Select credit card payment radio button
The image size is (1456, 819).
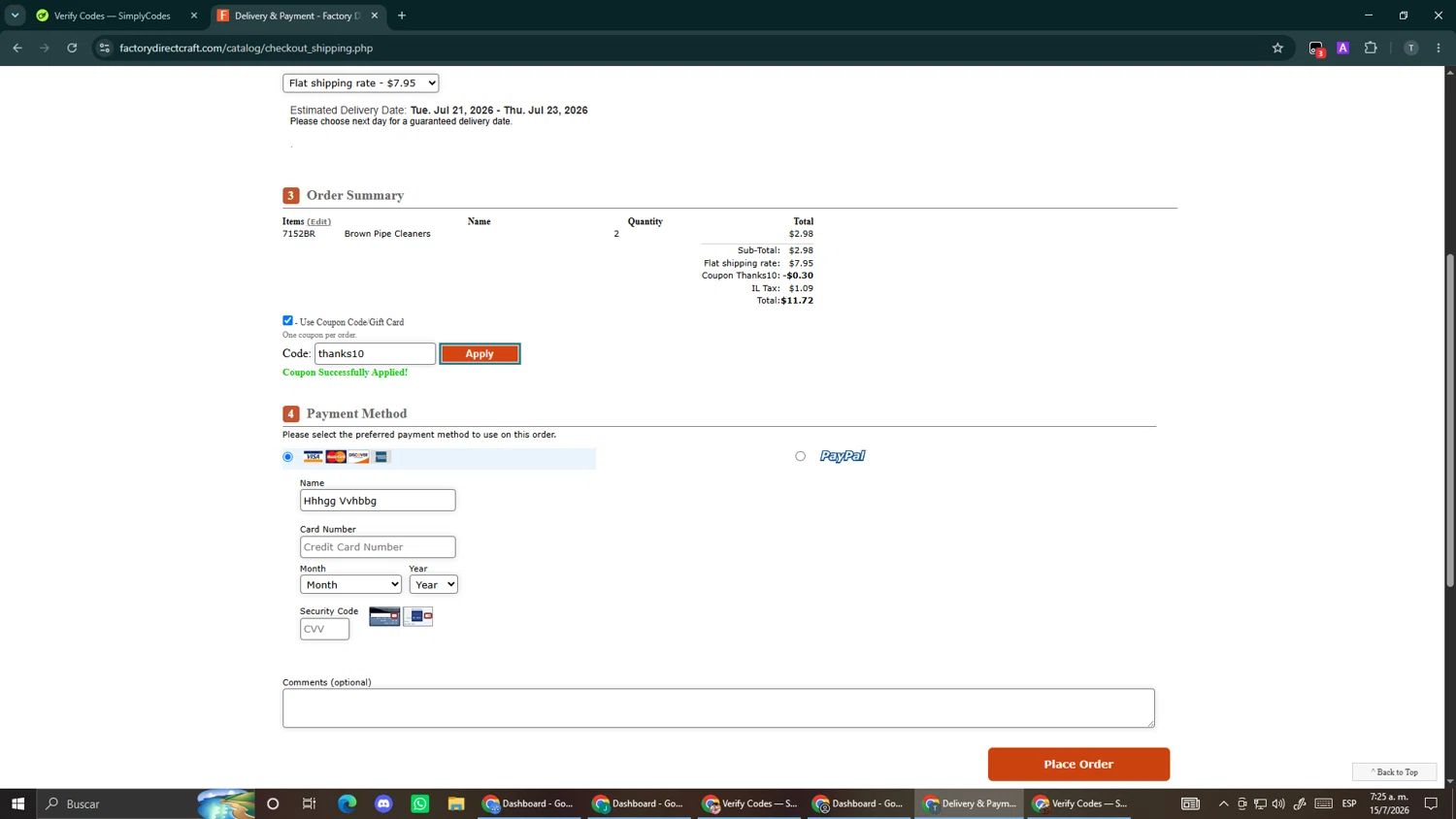pos(287,457)
